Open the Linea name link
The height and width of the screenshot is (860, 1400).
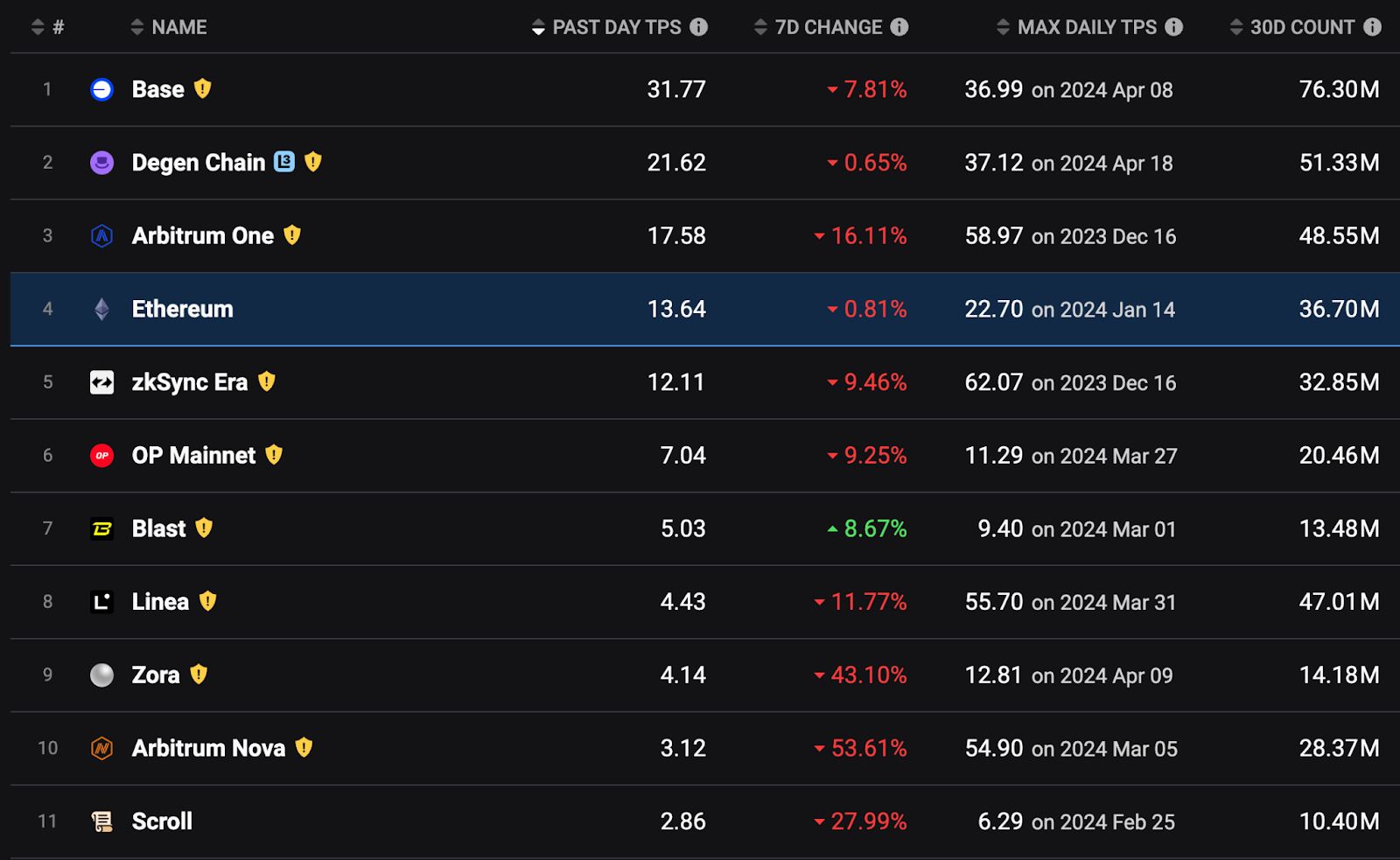point(161,602)
